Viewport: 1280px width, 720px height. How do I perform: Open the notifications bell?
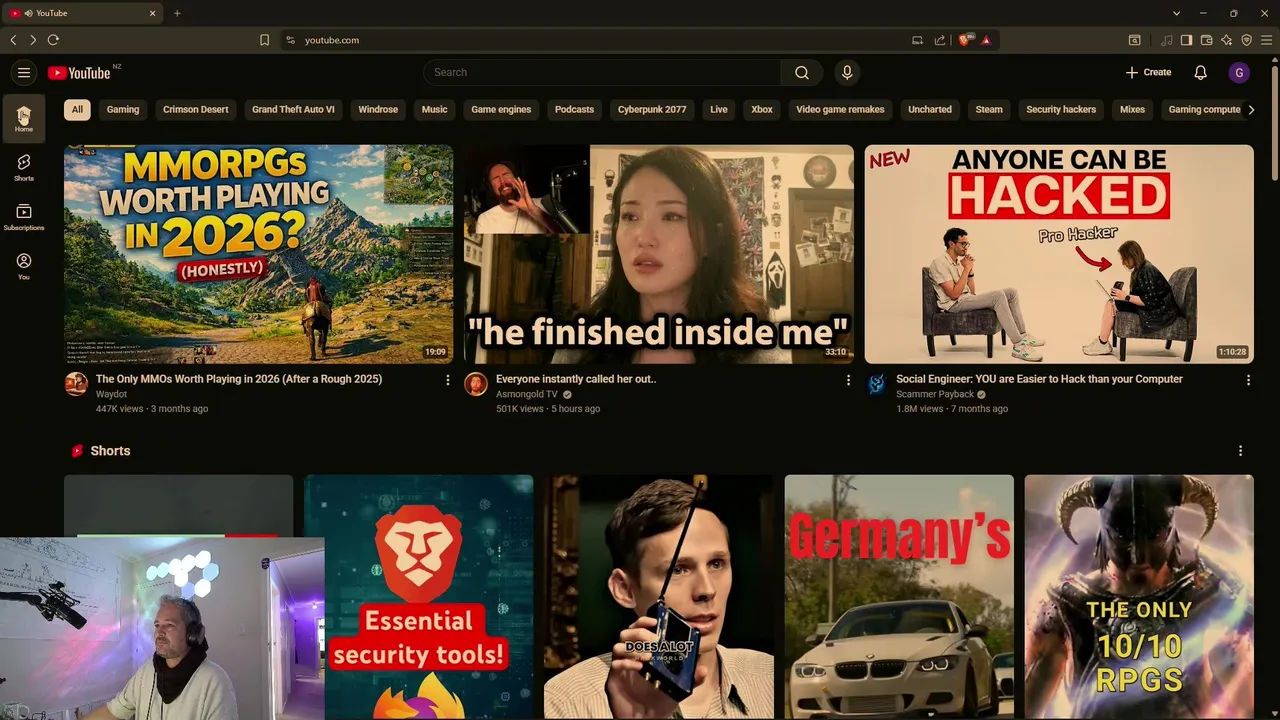click(x=1201, y=72)
